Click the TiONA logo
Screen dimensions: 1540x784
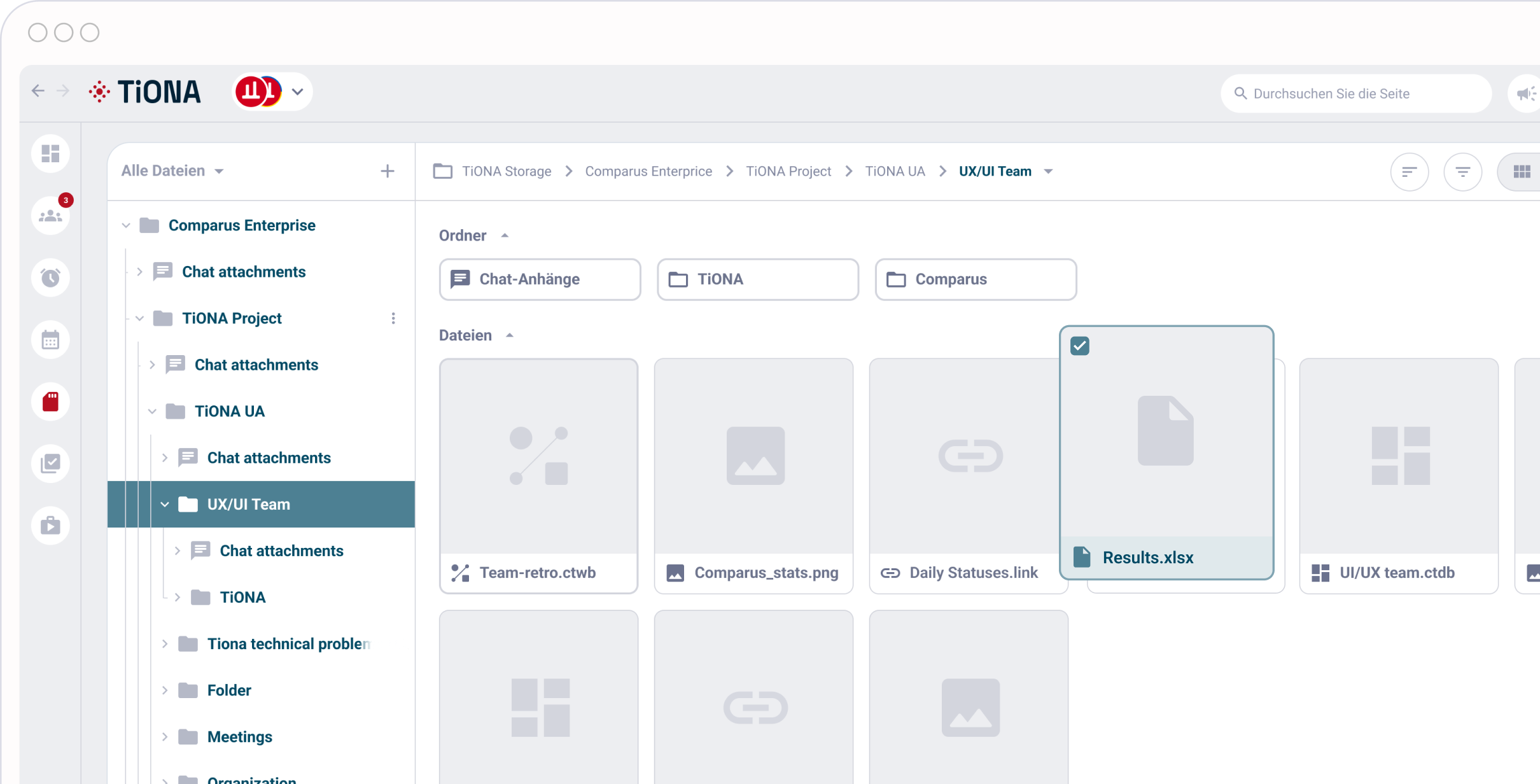coord(144,92)
